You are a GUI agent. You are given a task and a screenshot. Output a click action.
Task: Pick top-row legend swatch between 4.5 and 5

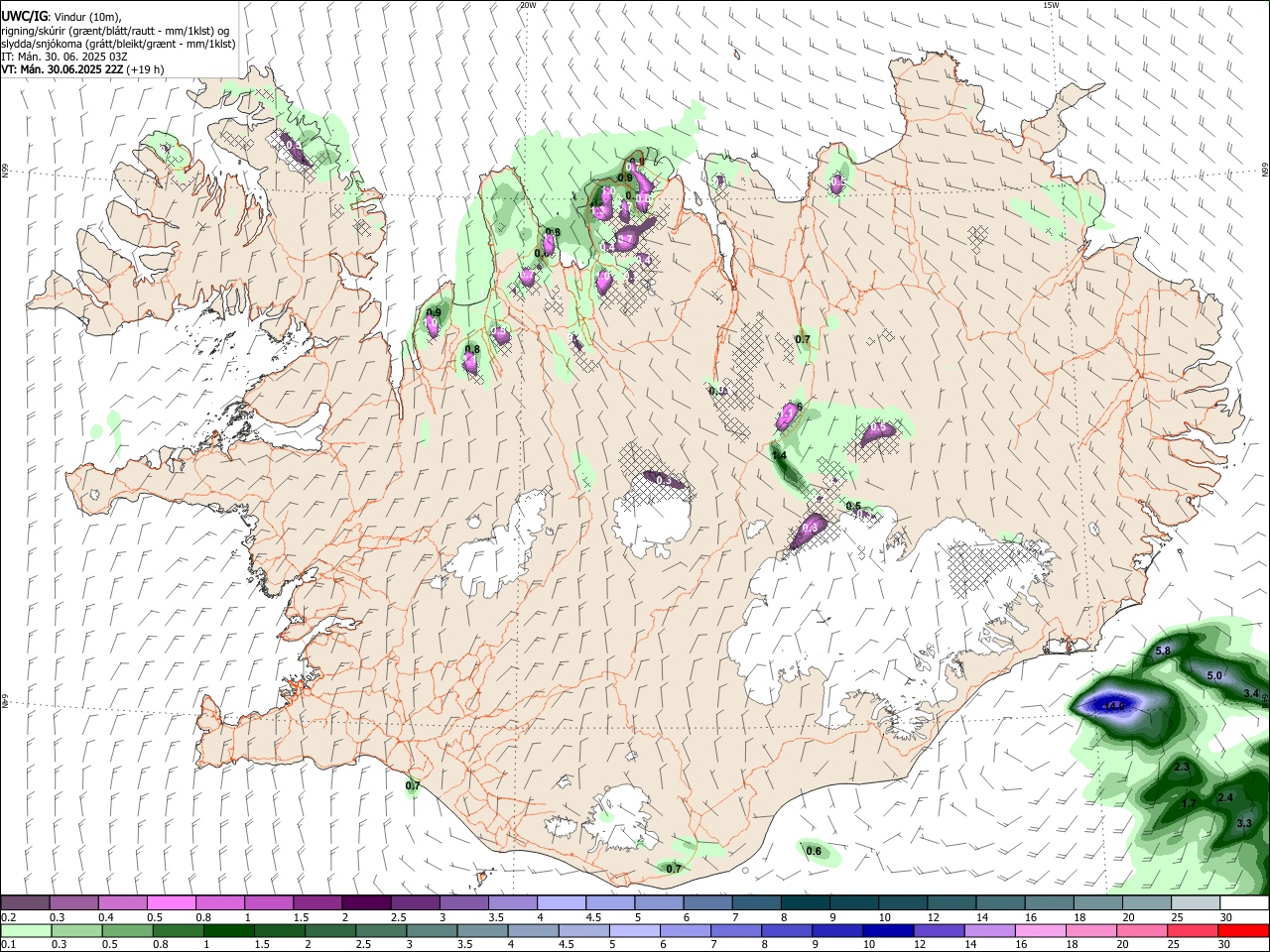pyautogui.click(x=609, y=903)
